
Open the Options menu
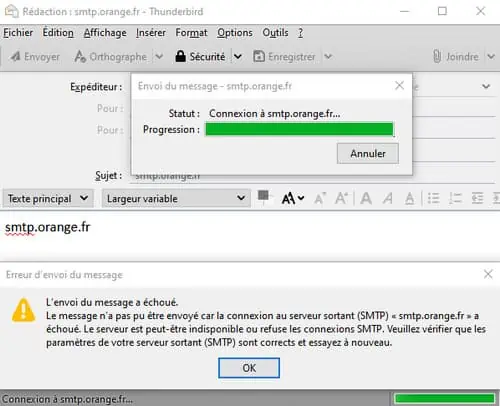coord(235,33)
